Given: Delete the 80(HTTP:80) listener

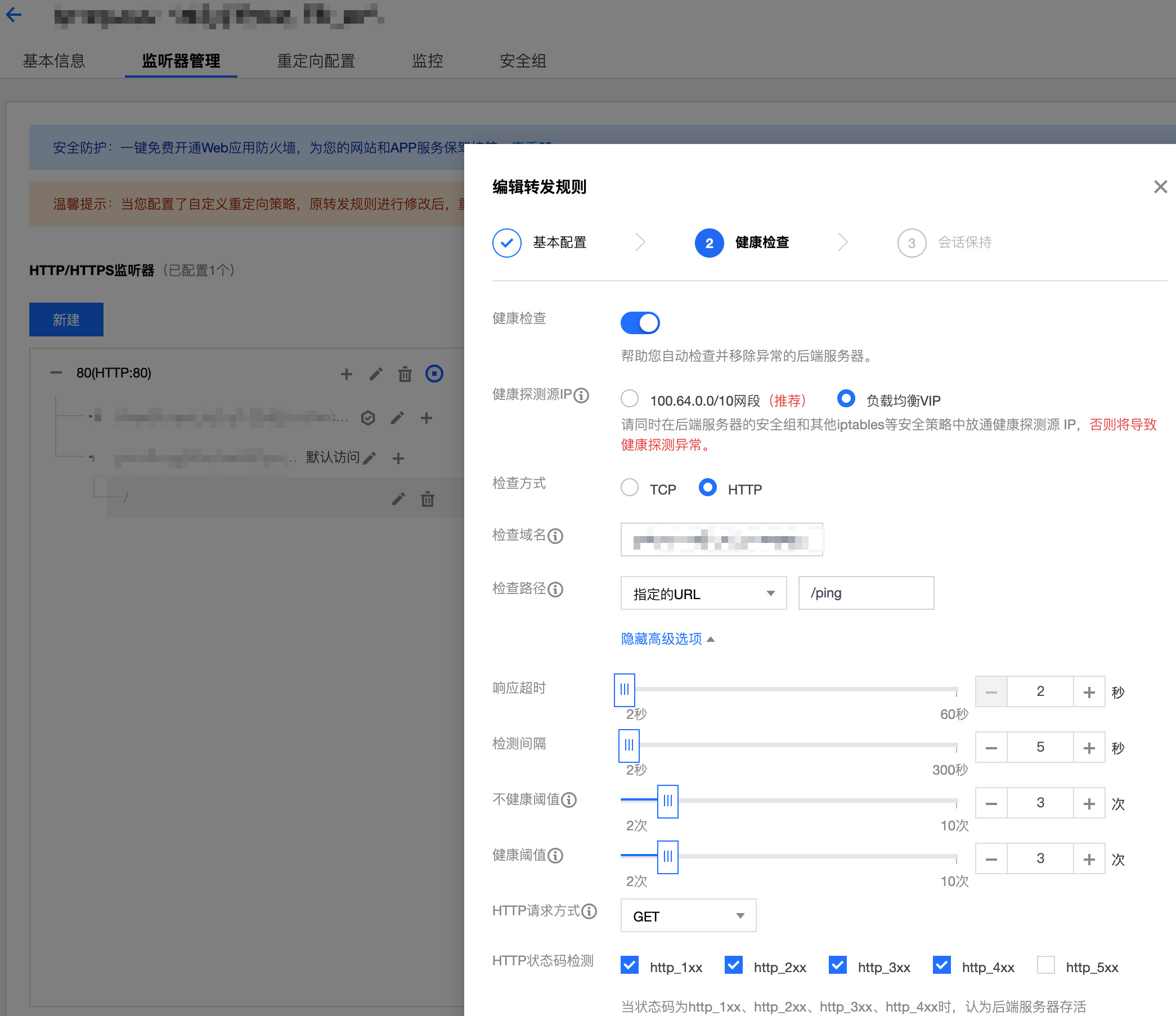Looking at the screenshot, I should click(x=405, y=374).
